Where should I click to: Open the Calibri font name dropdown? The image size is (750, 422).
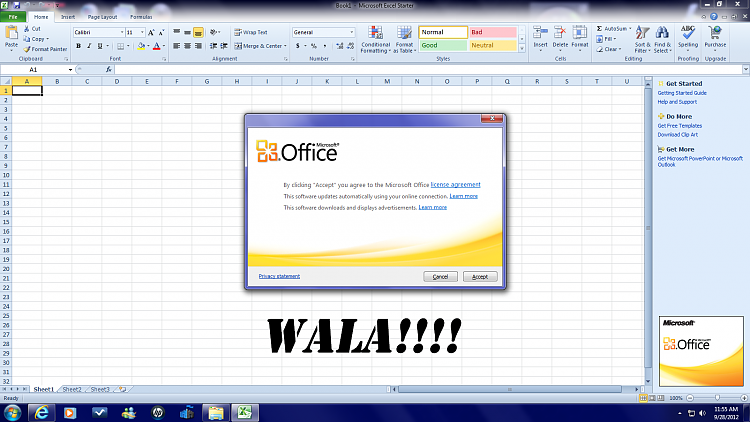122,33
